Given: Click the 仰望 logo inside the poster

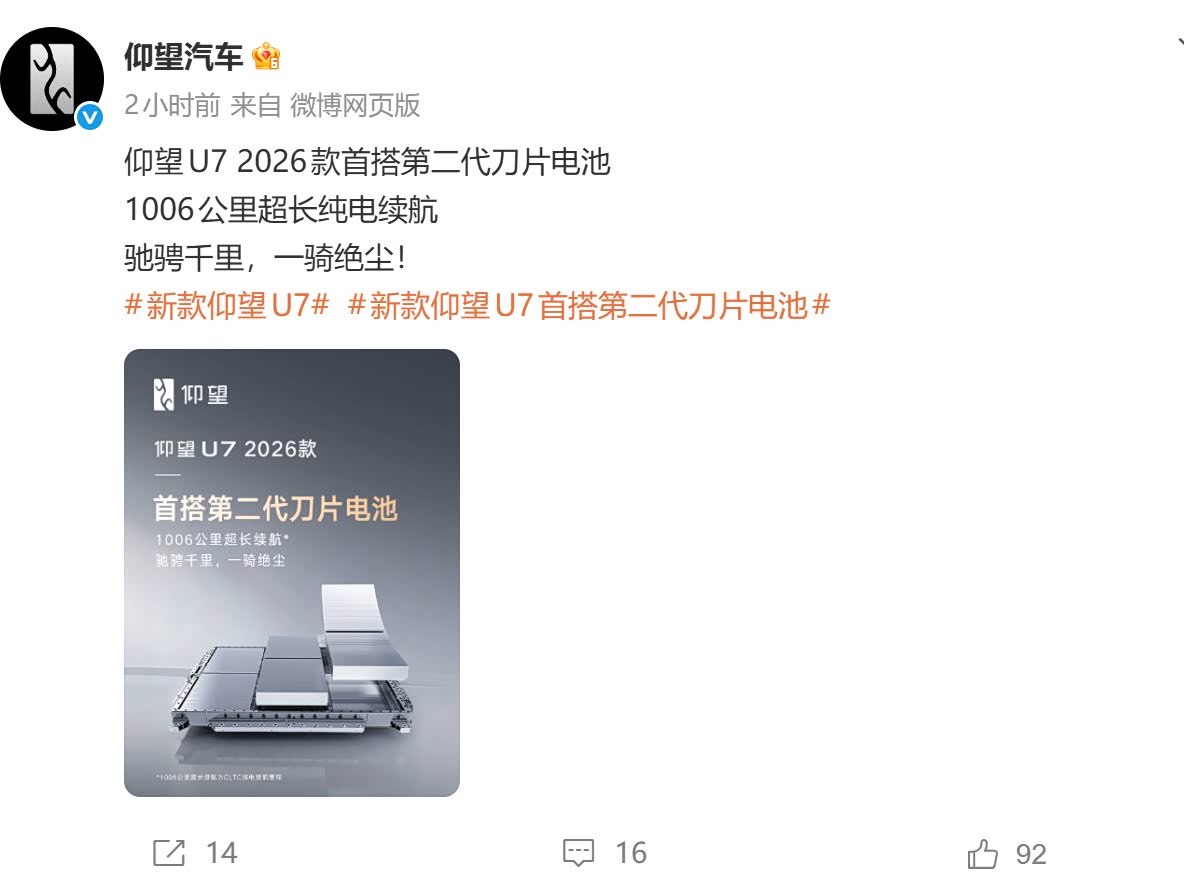Looking at the screenshot, I should click(x=191, y=394).
